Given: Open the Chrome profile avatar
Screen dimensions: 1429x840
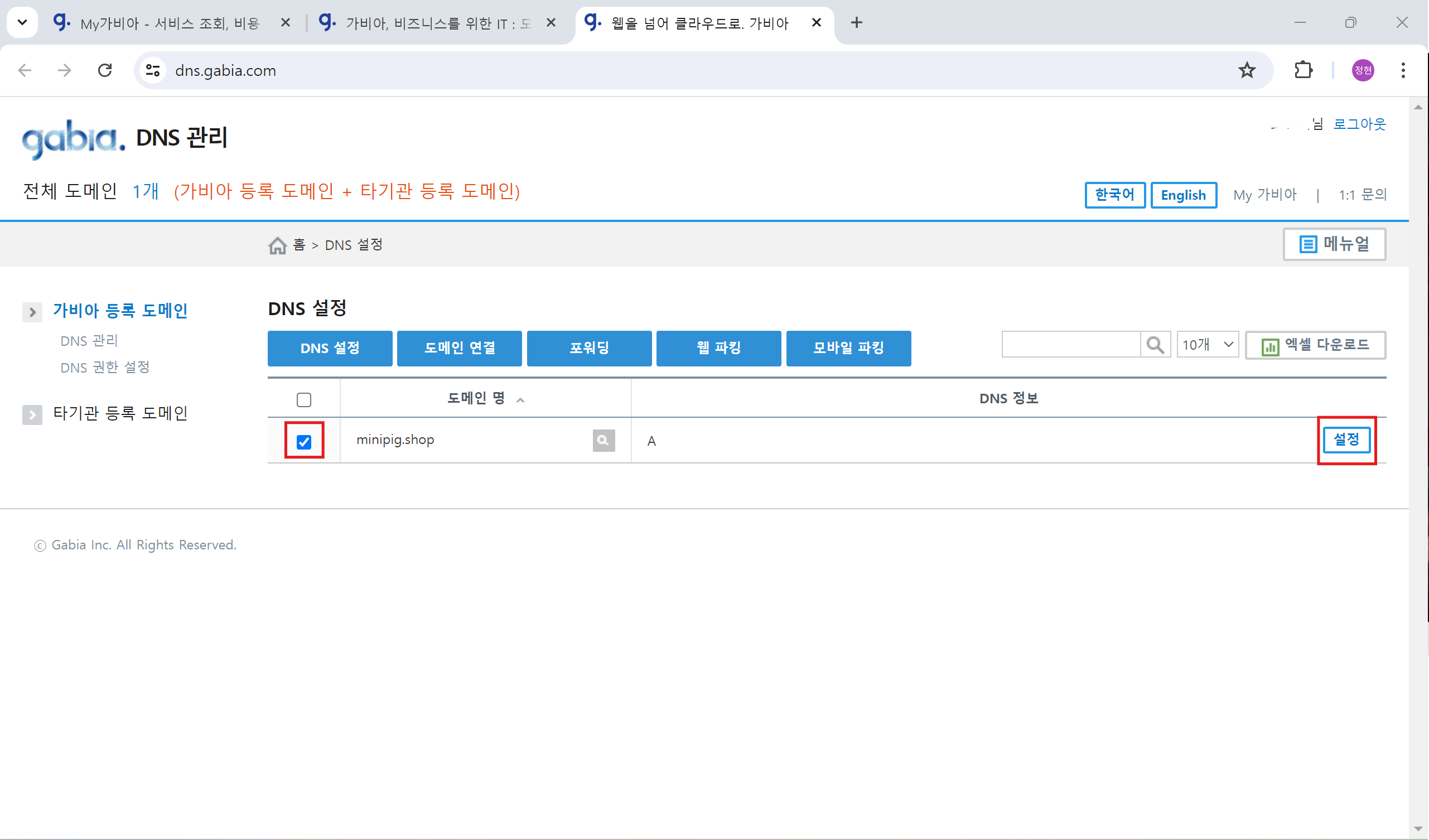Looking at the screenshot, I should (x=1363, y=70).
